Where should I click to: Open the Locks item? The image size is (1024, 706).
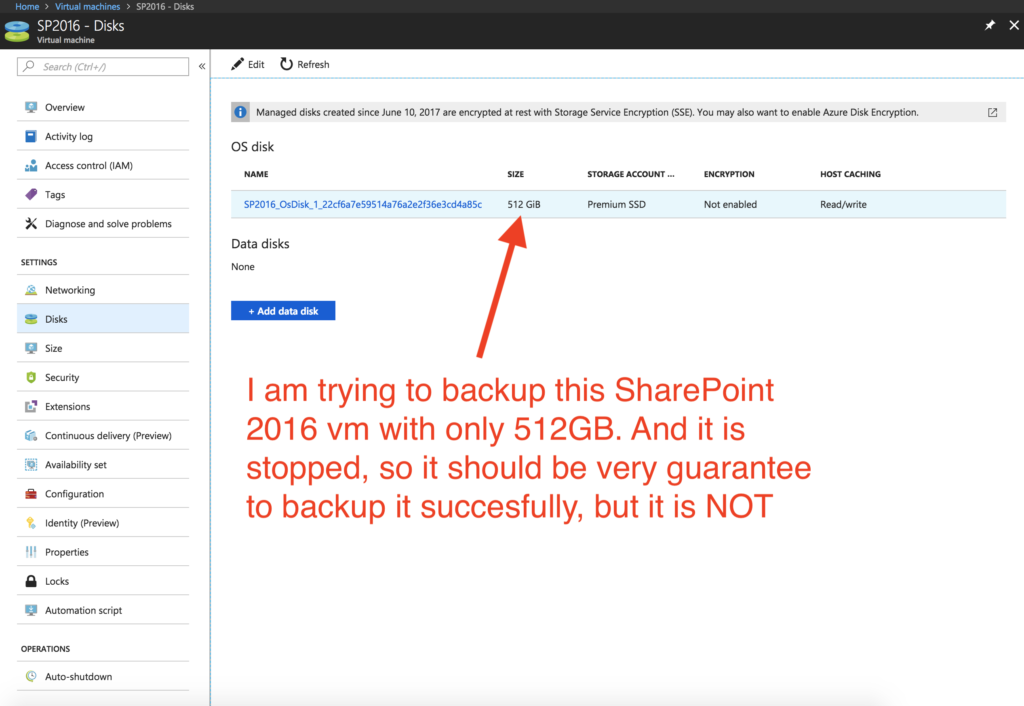click(103, 581)
